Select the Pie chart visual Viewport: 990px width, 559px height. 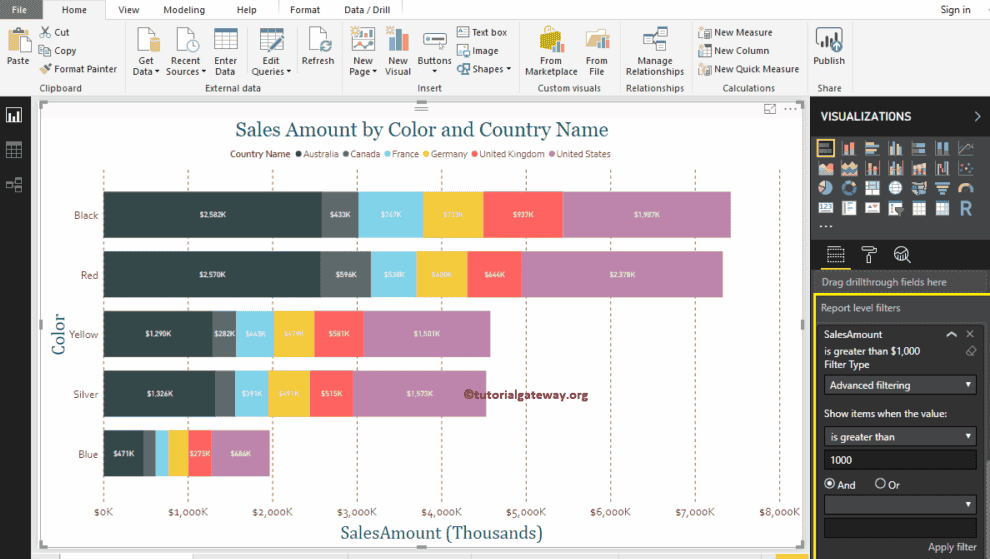tap(825, 188)
